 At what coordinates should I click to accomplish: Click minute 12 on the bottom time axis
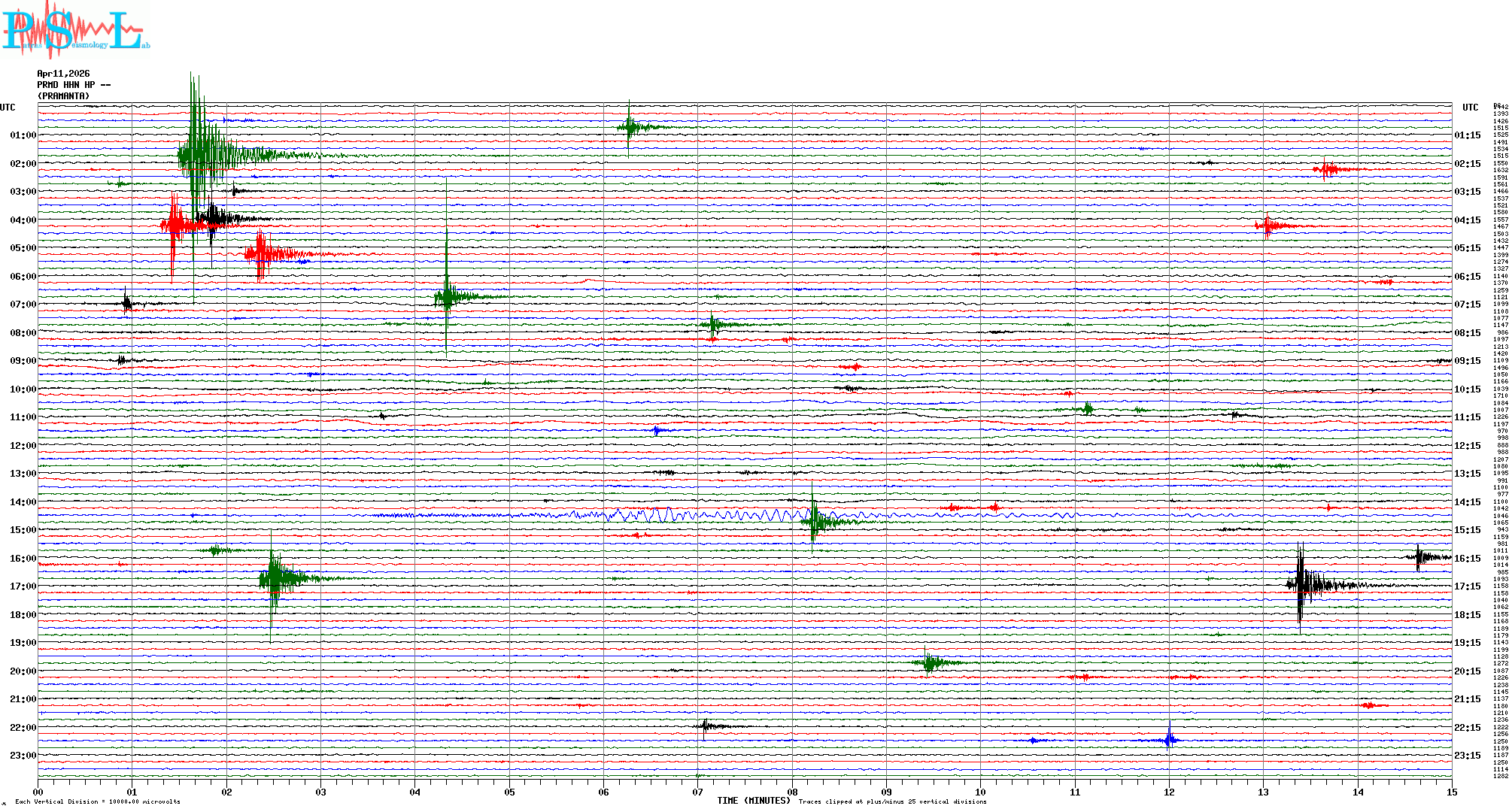pos(1169,792)
